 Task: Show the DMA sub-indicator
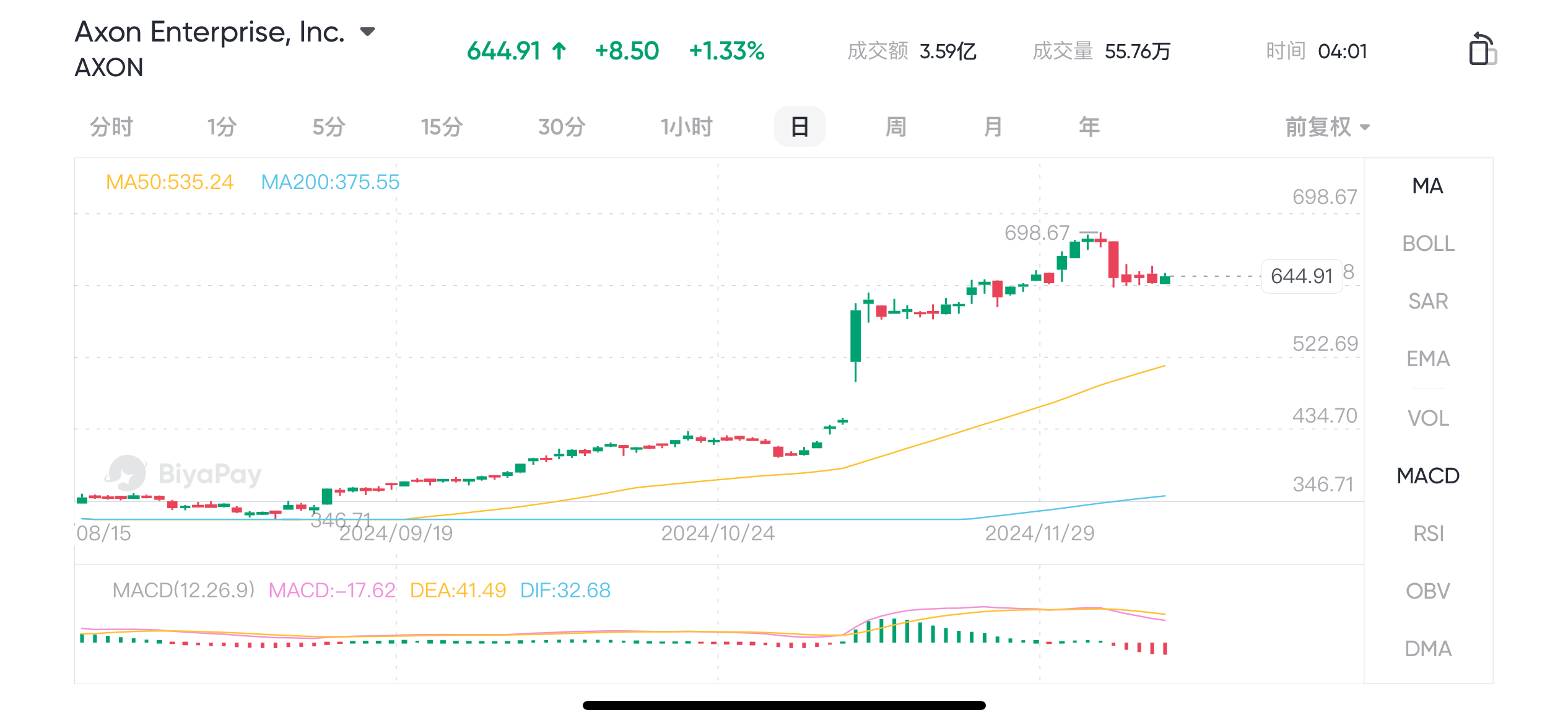(x=1428, y=649)
